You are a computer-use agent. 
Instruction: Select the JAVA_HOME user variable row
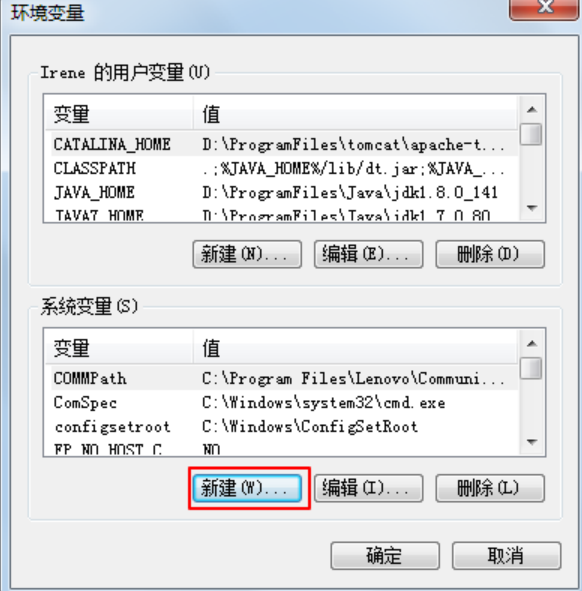282,193
